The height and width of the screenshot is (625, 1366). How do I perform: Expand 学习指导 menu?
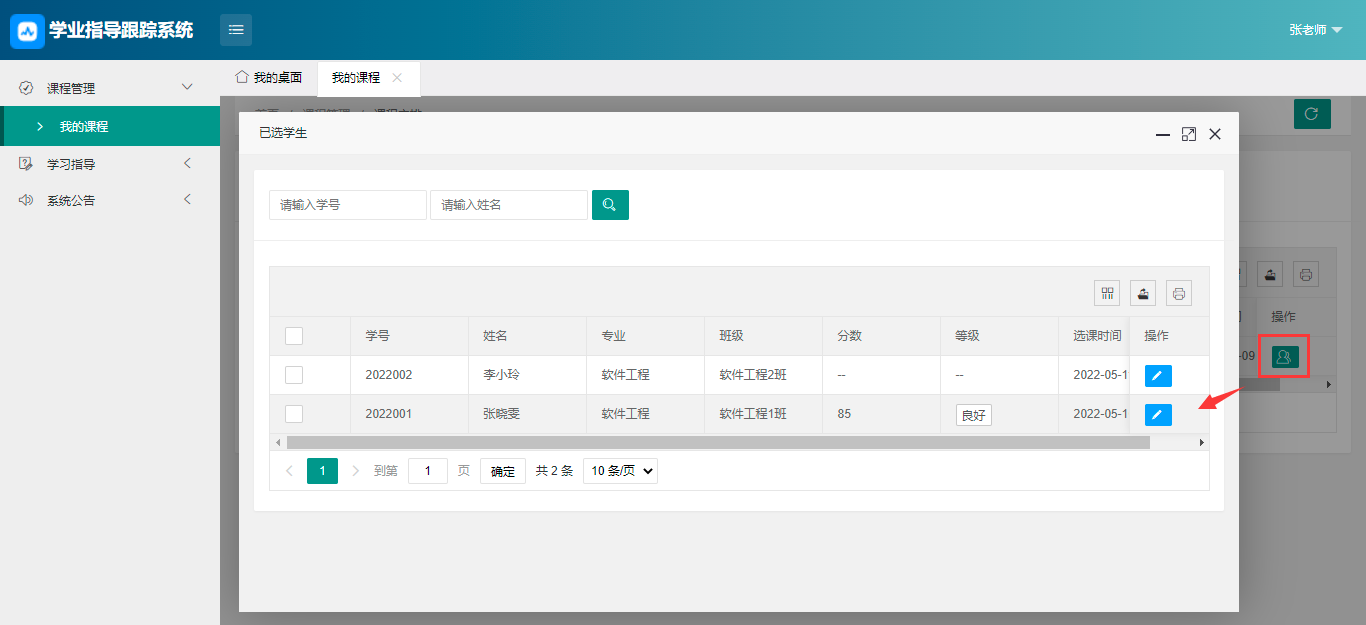110,164
